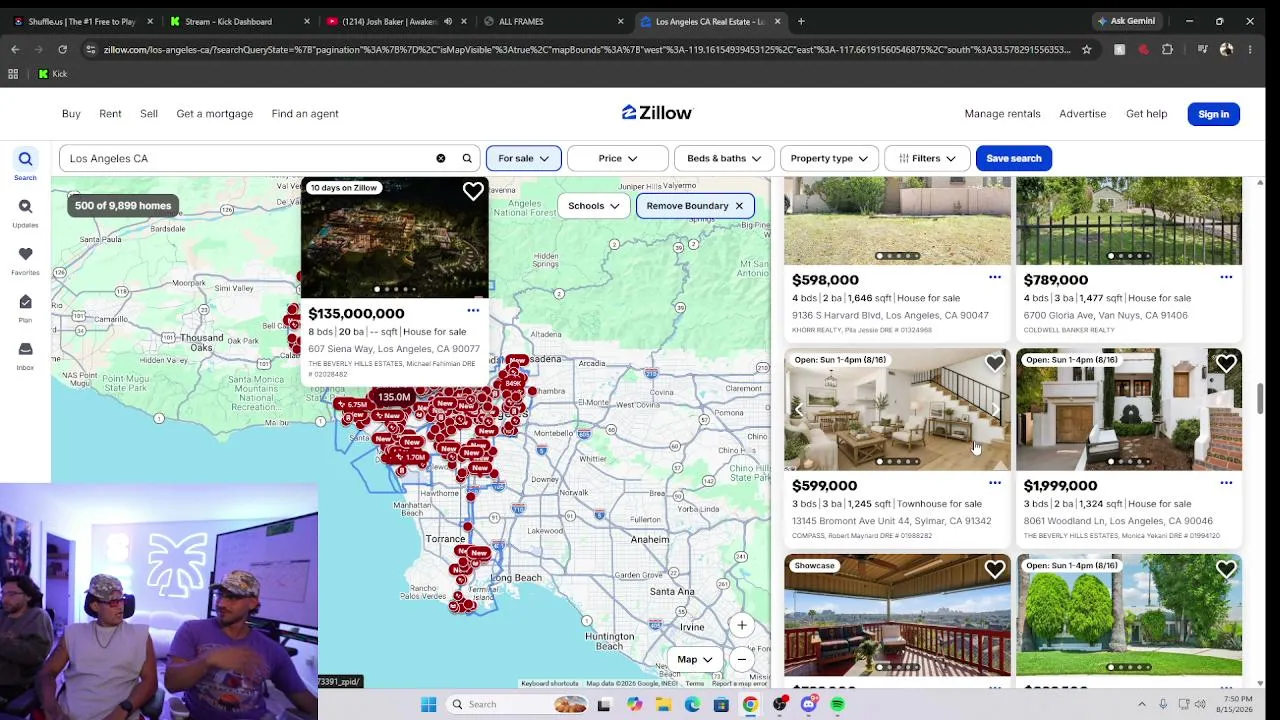Bookmark this page with the star icon

(1087, 49)
